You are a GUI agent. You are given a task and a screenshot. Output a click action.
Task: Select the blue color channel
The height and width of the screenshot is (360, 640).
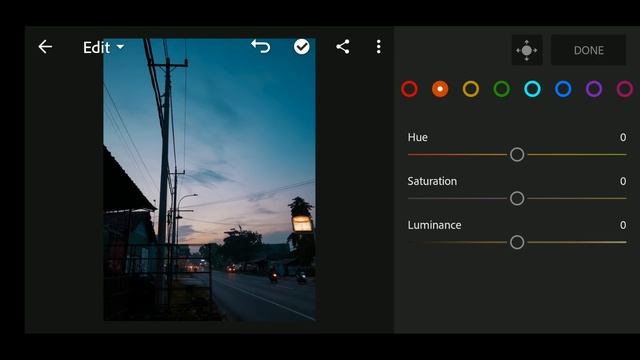(x=563, y=89)
